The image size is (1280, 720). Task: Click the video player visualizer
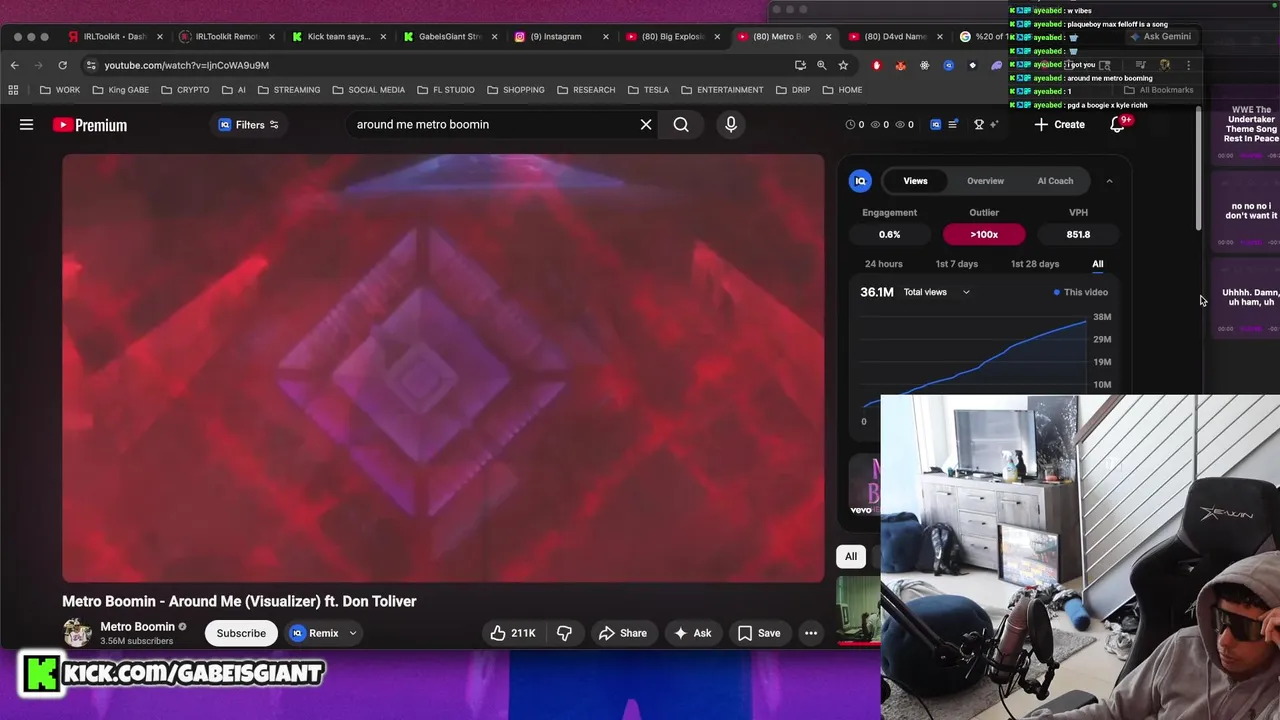443,368
